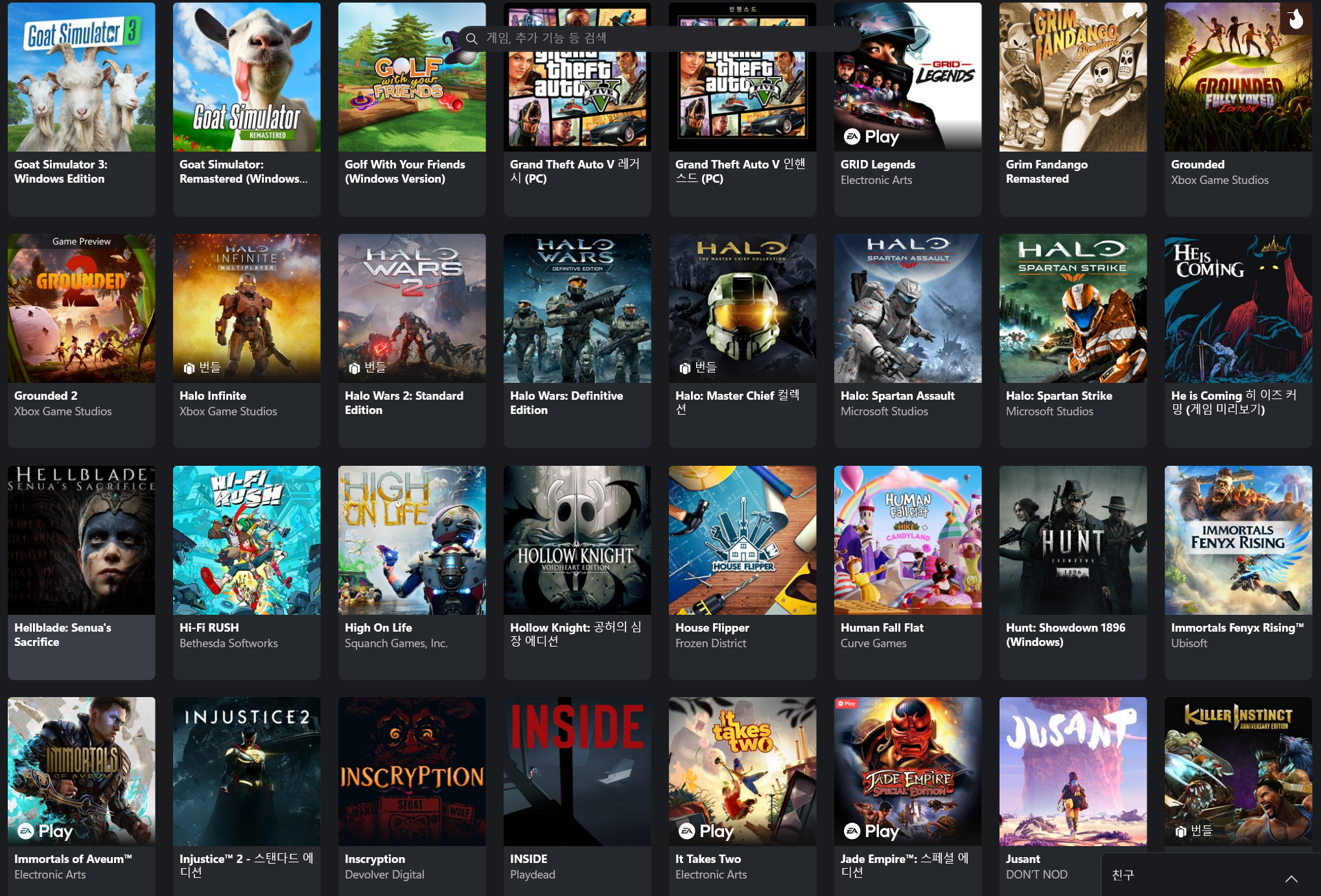Click the bundle icon on Killer Instinct cover
This screenshot has height=896, width=1321.
click(x=1180, y=831)
